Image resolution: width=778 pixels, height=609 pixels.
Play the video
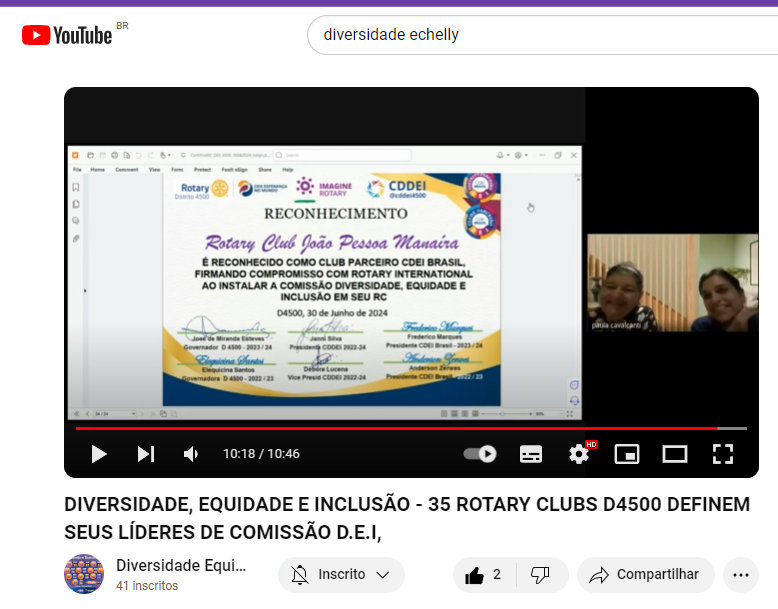[x=98, y=454]
